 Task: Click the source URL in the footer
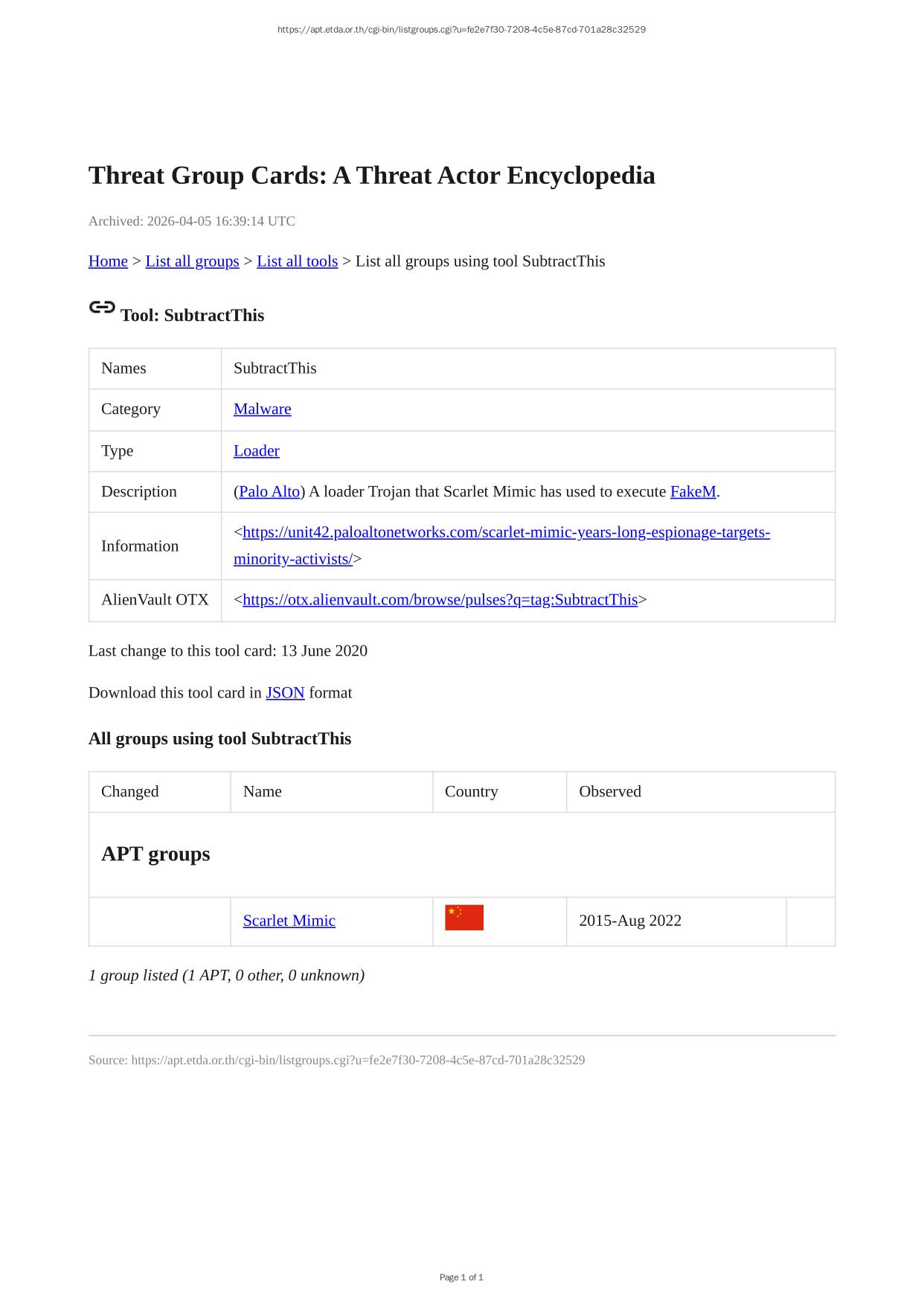click(x=358, y=1060)
